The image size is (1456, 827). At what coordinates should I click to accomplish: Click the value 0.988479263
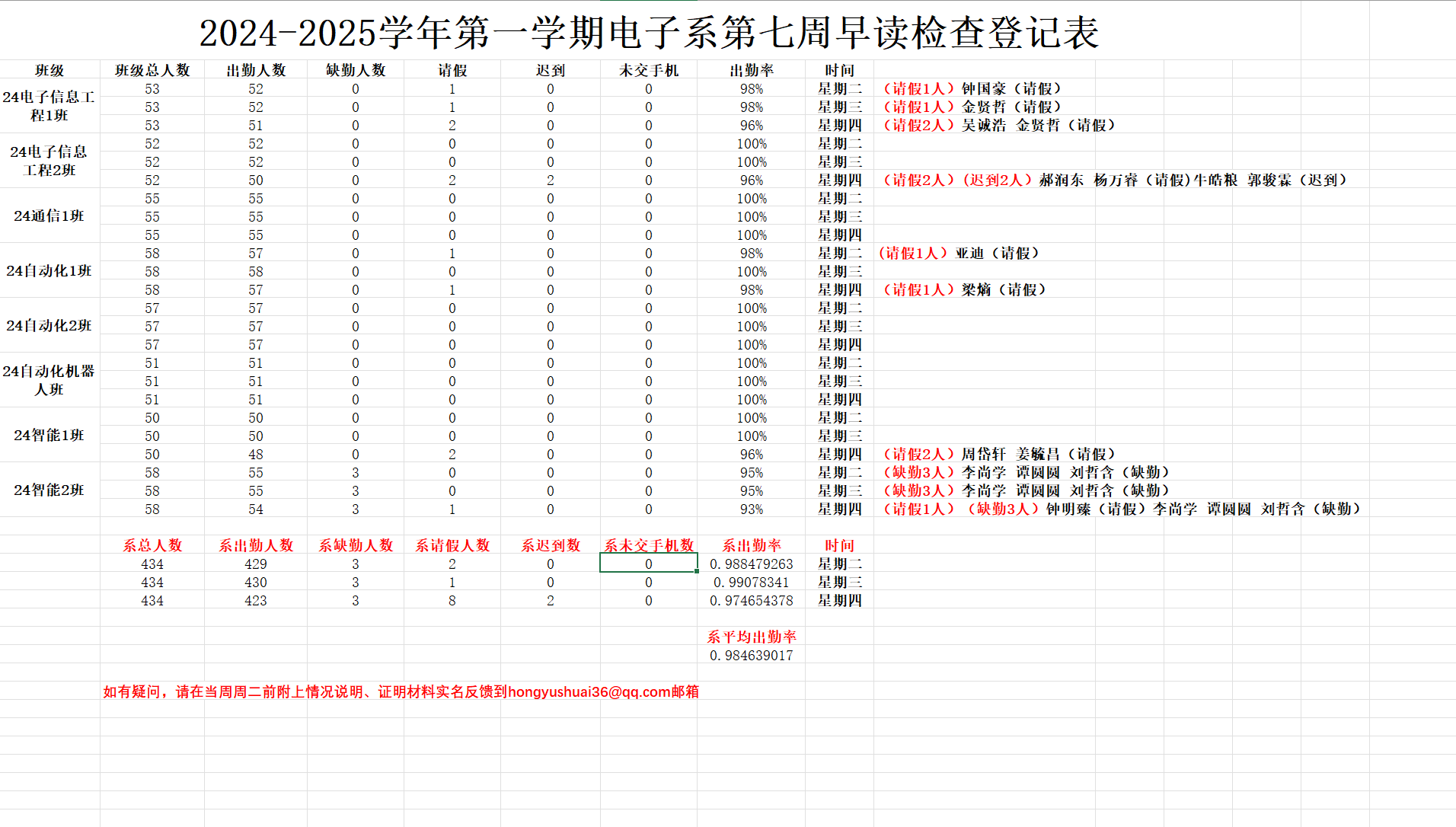point(752,564)
